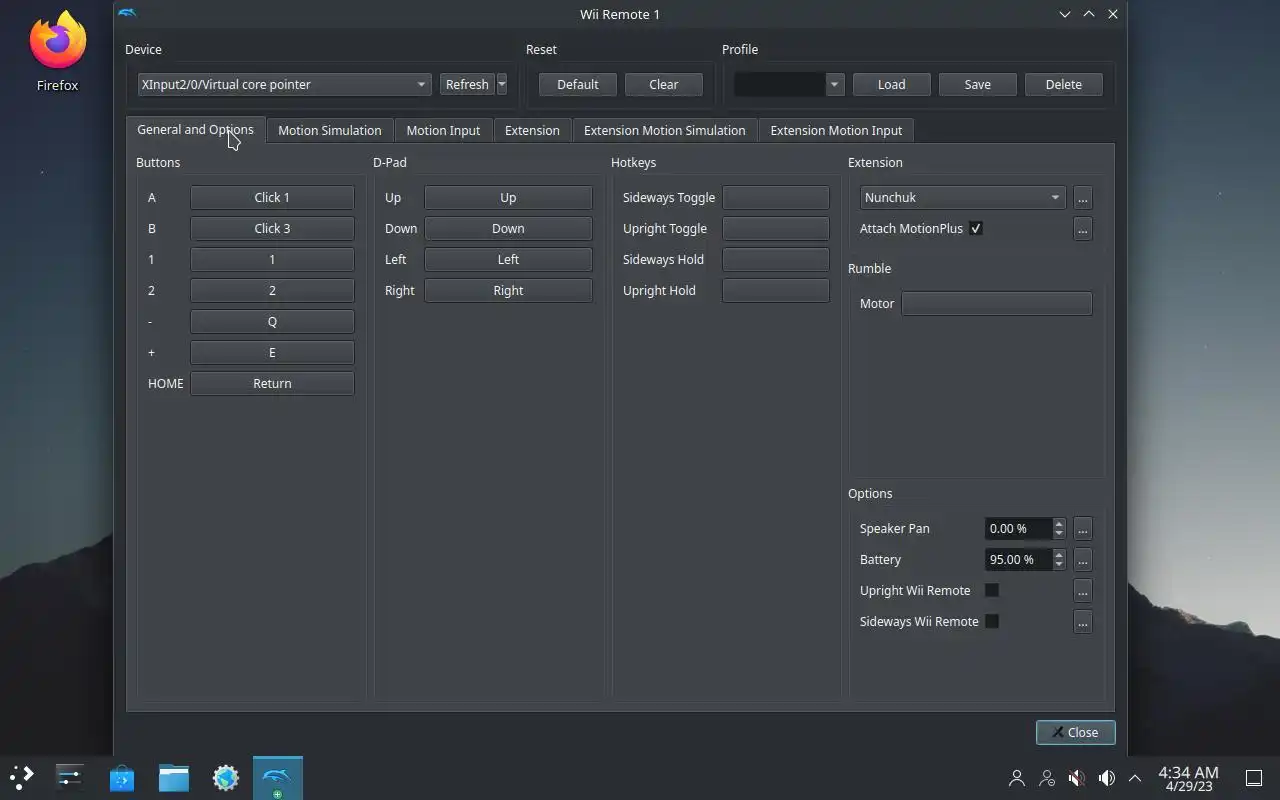Click the Battery spinbox arrows

(x=1059, y=560)
